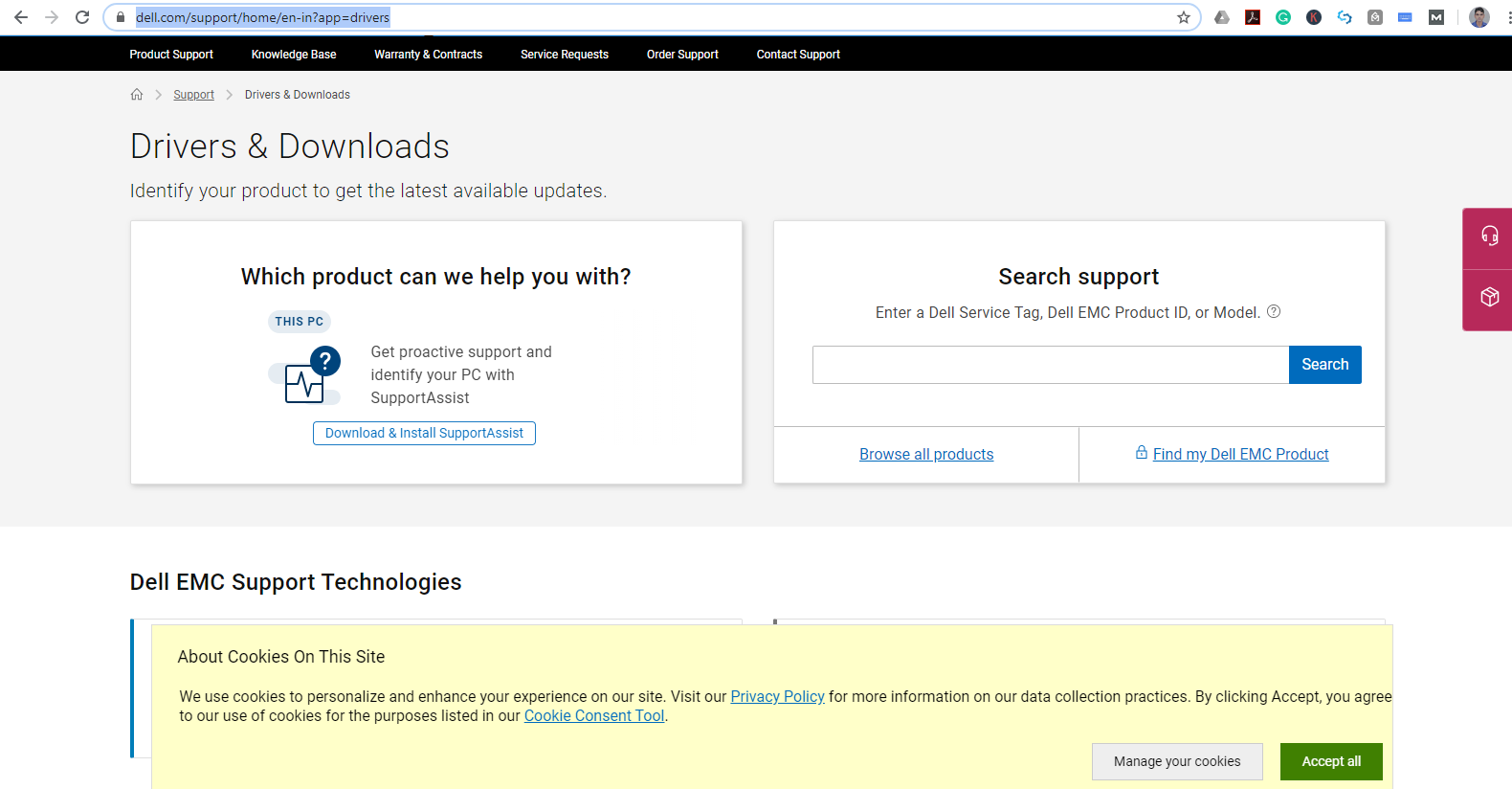Screen dimensions: 1512x789
Task: Click the padlock site info icon
Action: [x=120, y=17]
